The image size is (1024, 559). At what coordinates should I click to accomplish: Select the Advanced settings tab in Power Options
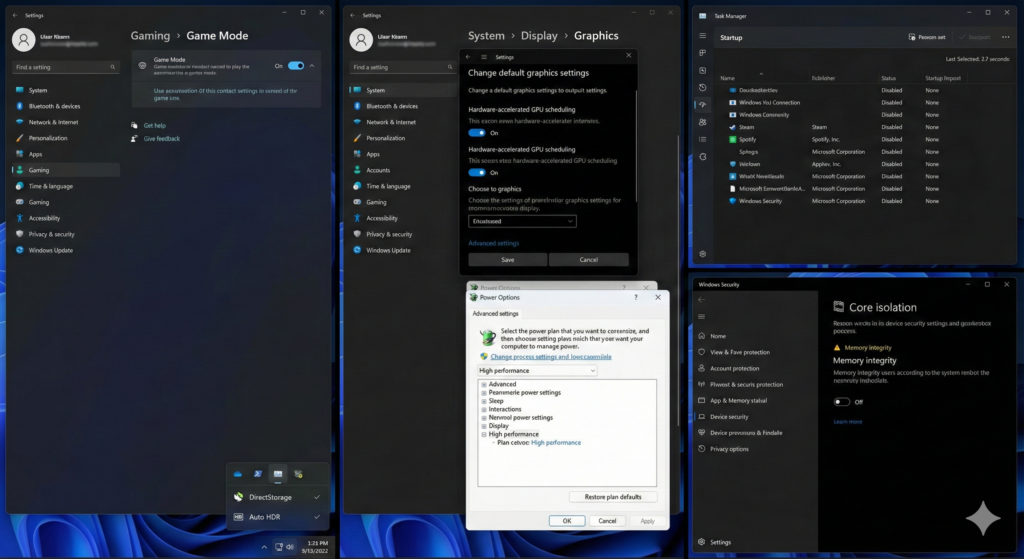[495, 313]
